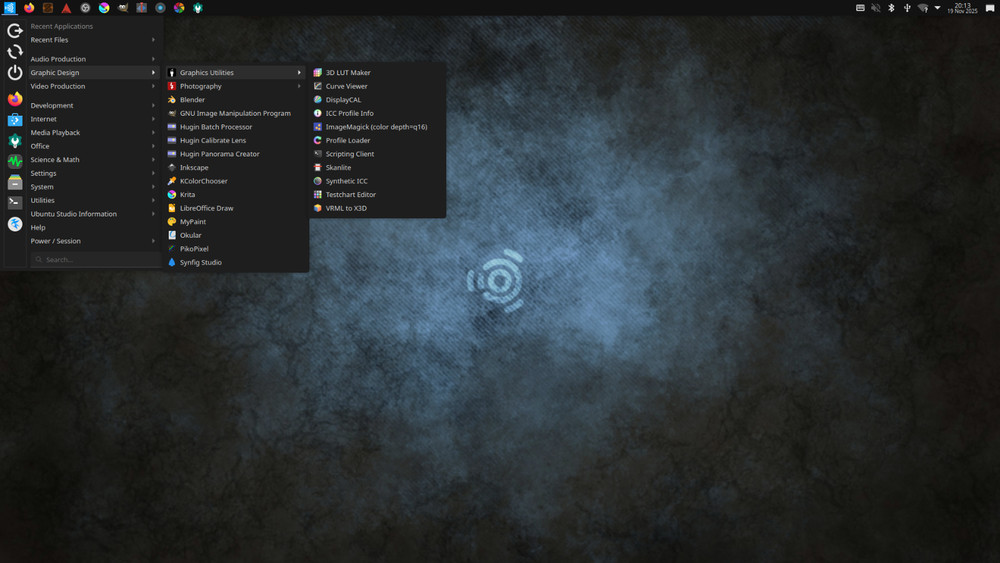Open the muted volume tray icon
Viewport: 1000px width, 563px height.
876,8
